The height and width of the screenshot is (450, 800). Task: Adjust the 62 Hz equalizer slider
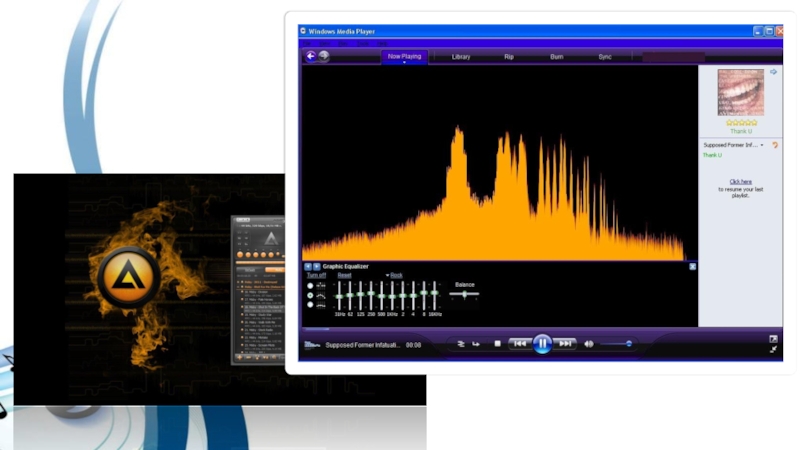[x=350, y=296]
